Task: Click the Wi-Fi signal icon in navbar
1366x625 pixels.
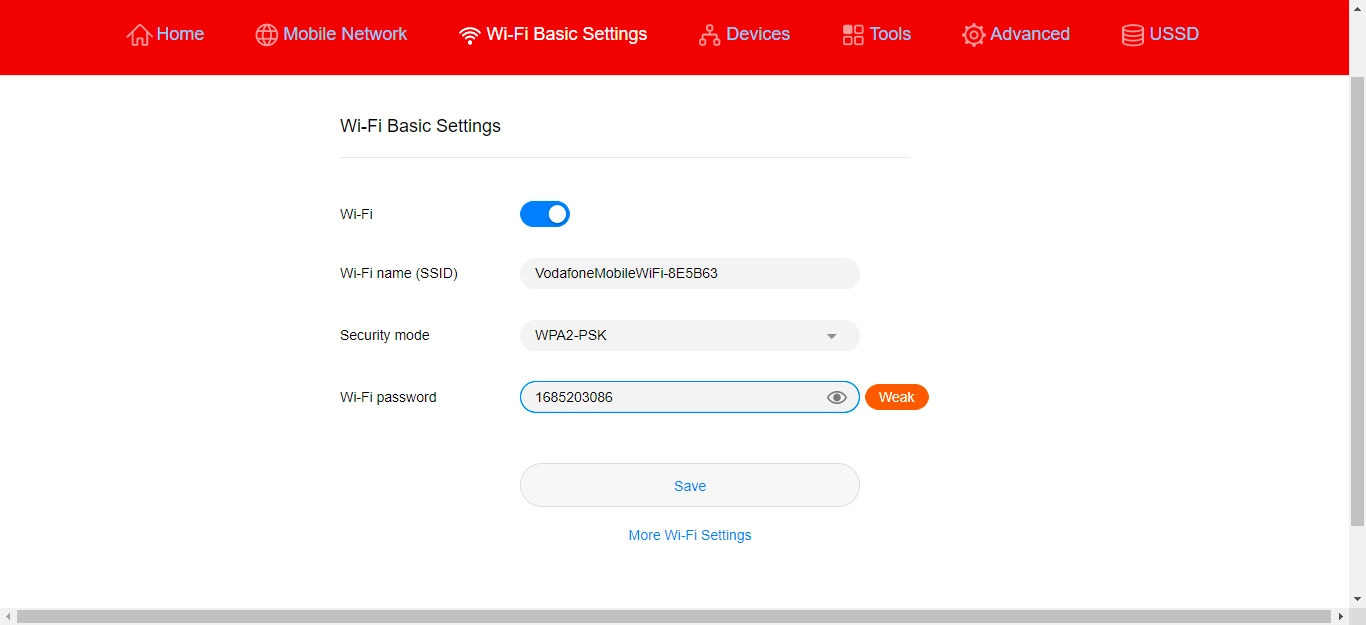Action: pos(469,35)
